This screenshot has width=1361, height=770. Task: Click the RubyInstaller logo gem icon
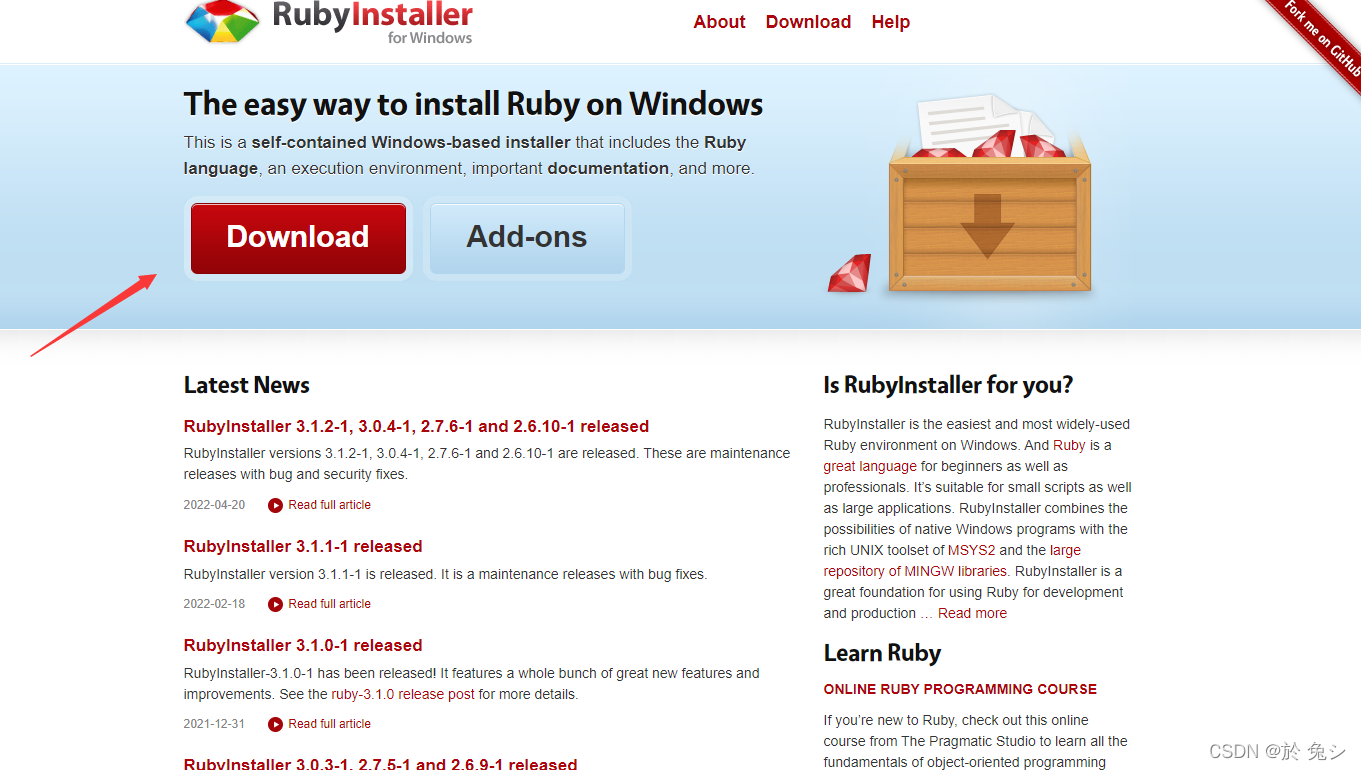coord(223,22)
